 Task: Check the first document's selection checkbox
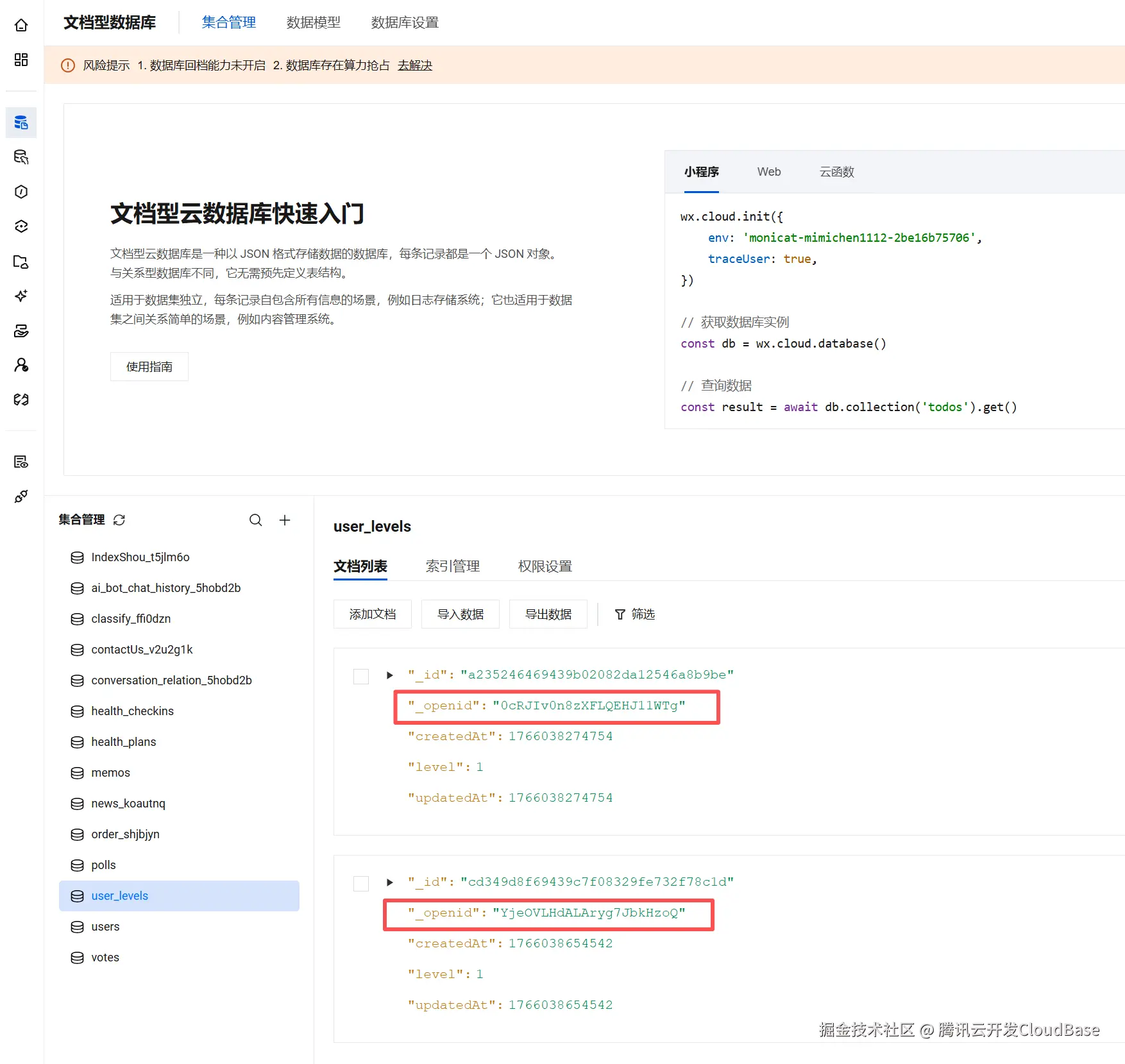[361, 676]
